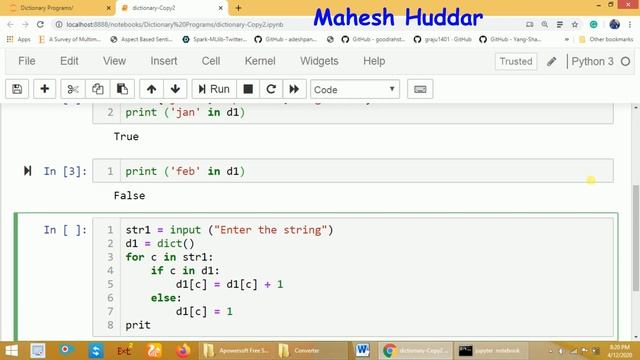
Task: Open the File menu
Action: pos(27,61)
